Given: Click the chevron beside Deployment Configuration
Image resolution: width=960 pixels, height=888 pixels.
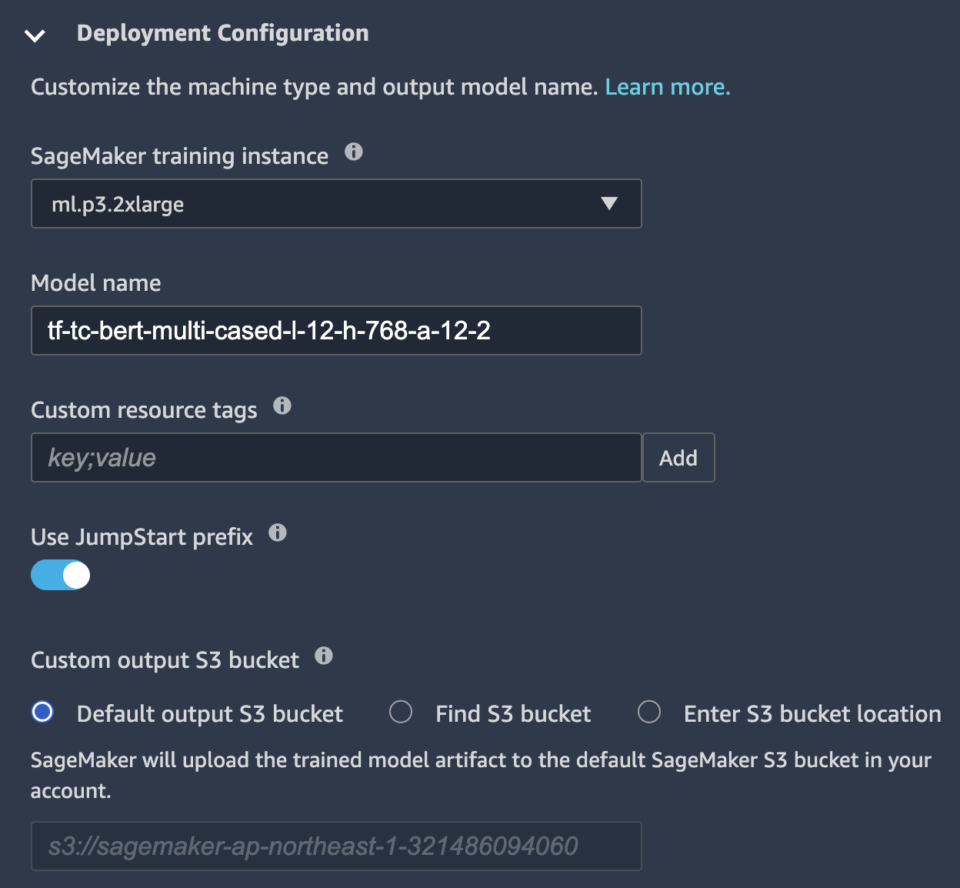Looking at the screenshot, I should [x=34, y=34].
